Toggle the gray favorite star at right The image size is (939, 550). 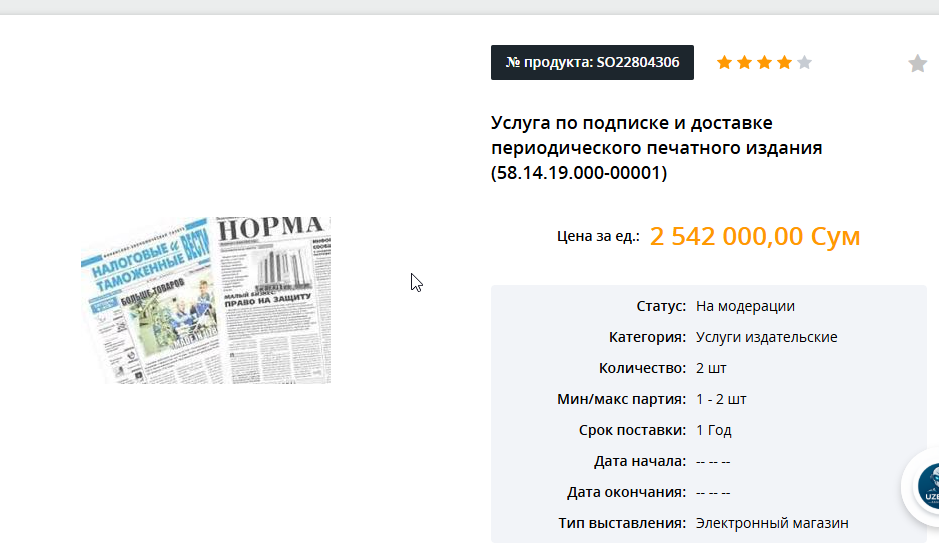[917, 63]
